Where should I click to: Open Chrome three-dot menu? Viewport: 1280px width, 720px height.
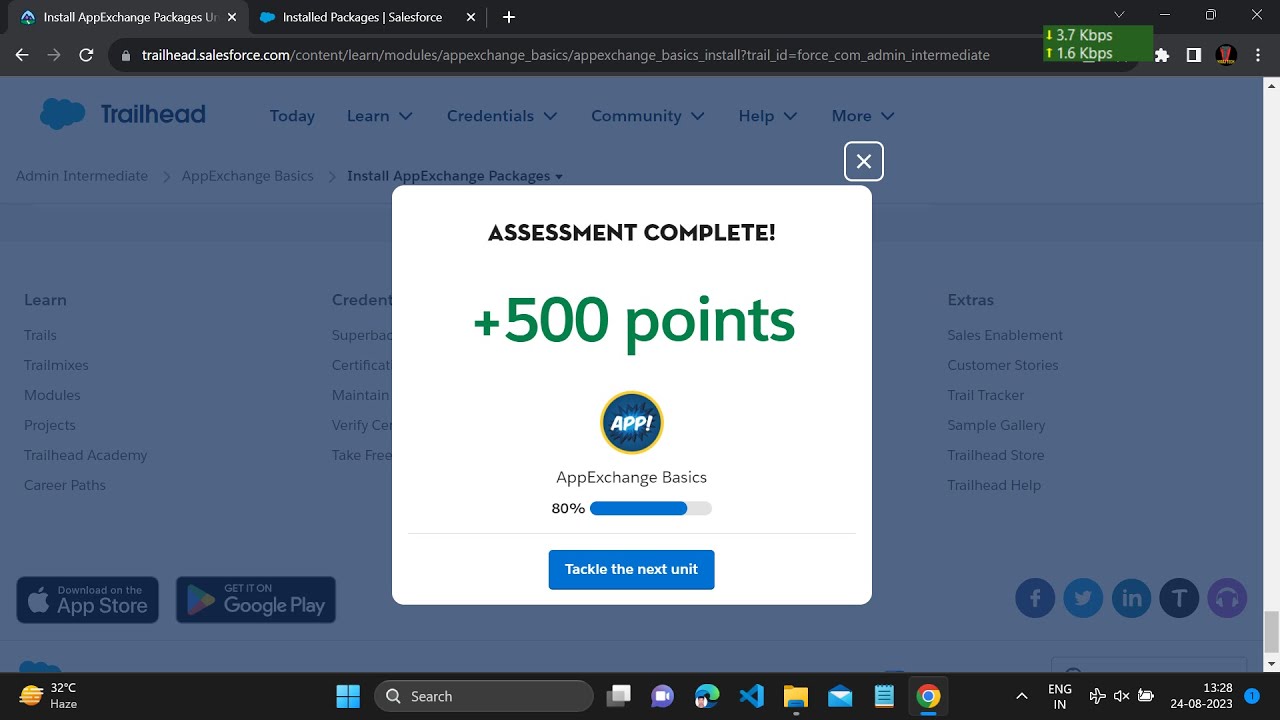tap(1258, 55)
